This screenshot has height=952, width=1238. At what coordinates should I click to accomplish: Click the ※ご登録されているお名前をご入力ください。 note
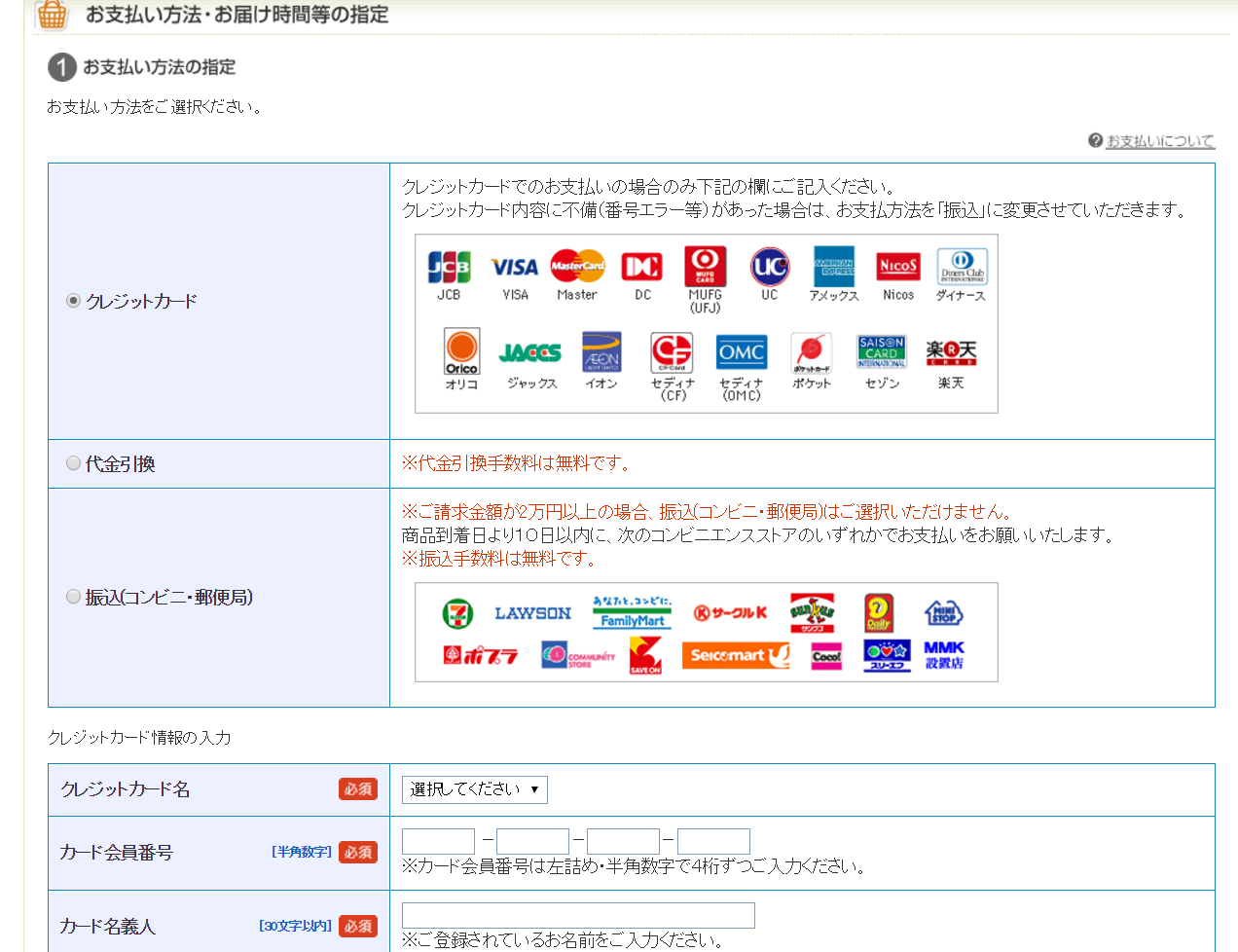pyautogui.click(x=565, y=940)
